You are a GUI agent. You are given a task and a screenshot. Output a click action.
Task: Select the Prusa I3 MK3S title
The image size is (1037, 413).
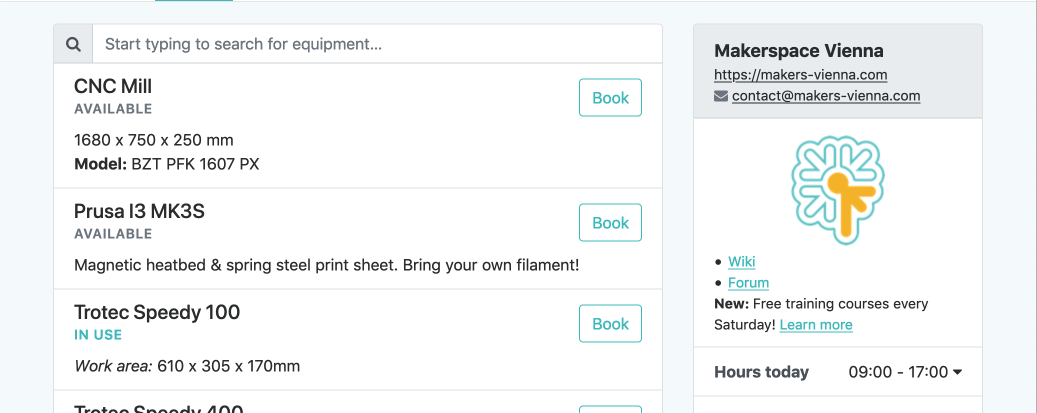pyautogui.click(x=140, y=211)
